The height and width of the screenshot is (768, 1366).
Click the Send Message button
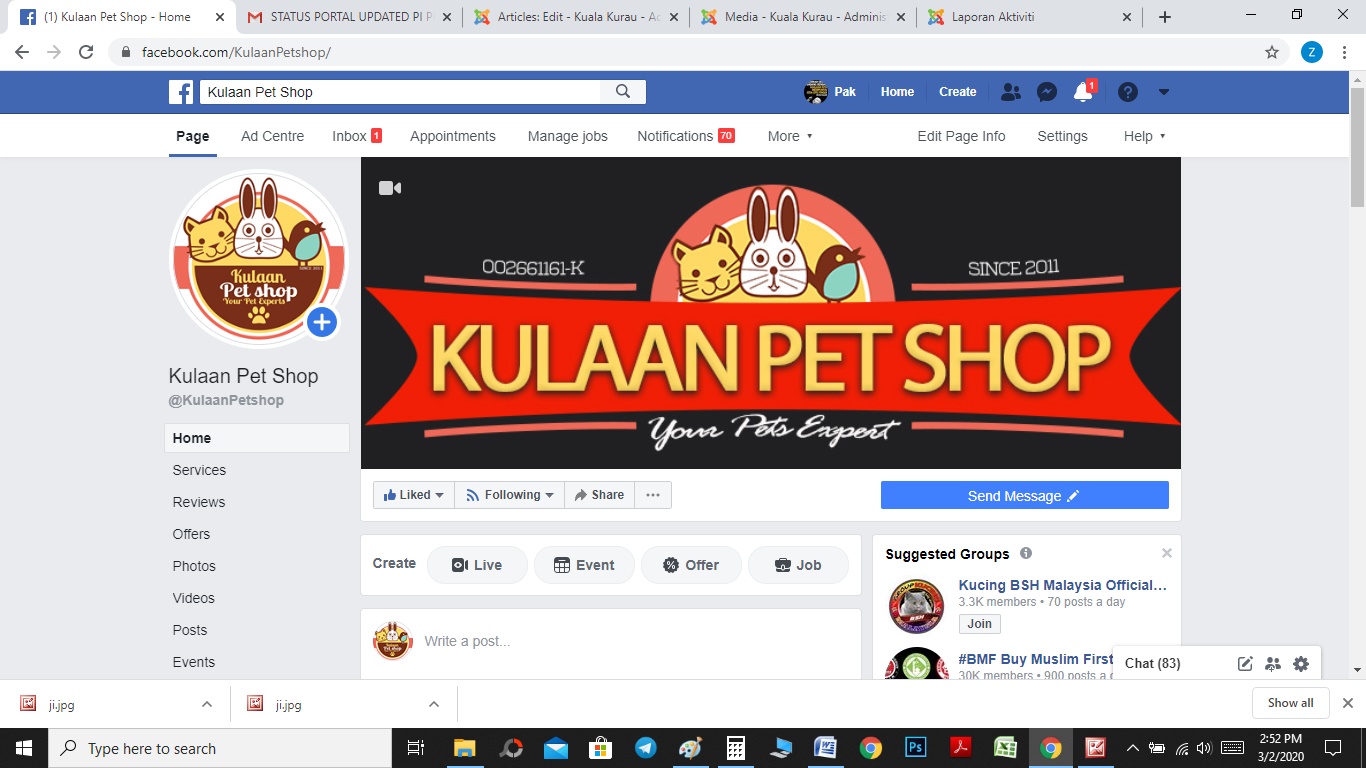[x=1024, y=495]
